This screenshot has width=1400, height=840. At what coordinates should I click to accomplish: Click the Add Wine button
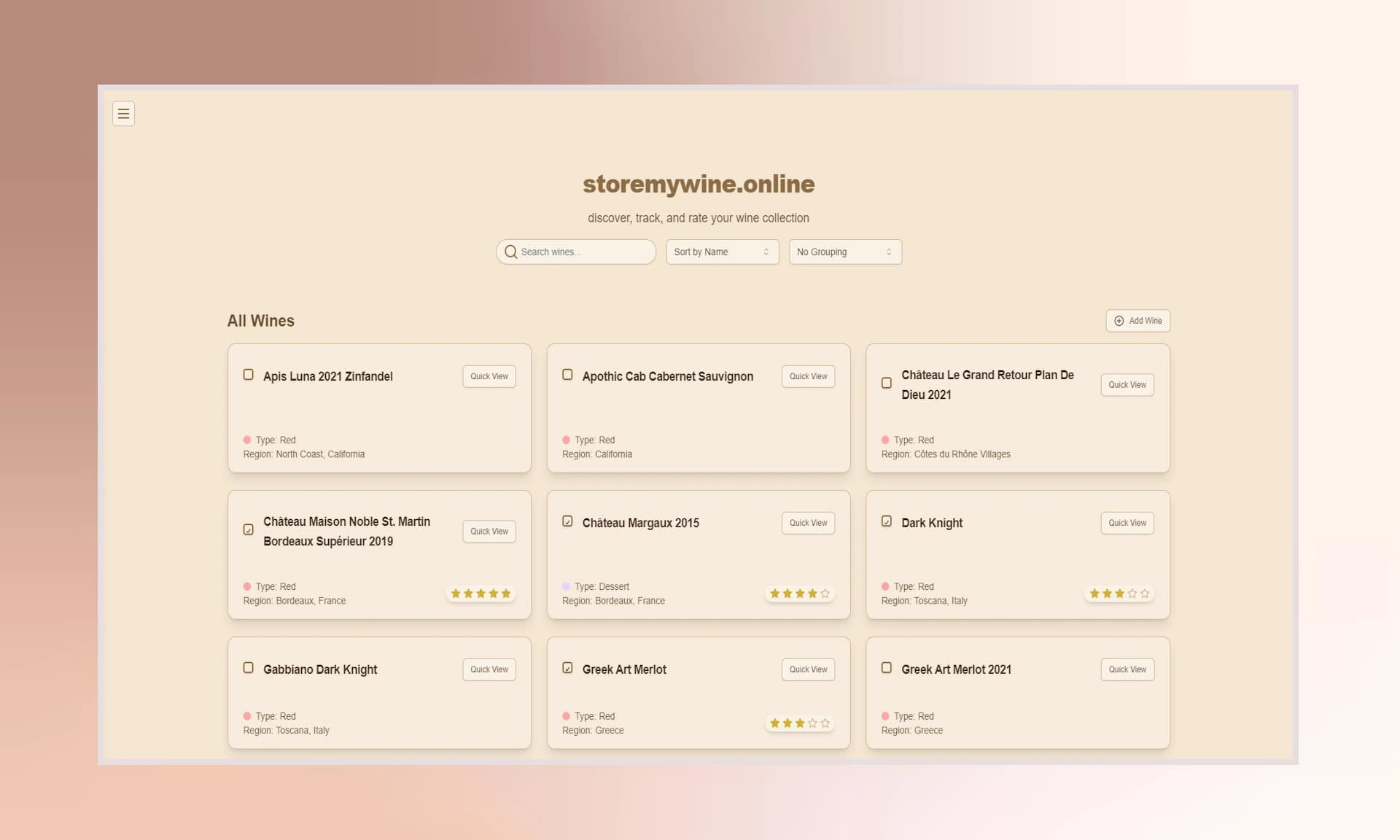[x=1137, y=321]
